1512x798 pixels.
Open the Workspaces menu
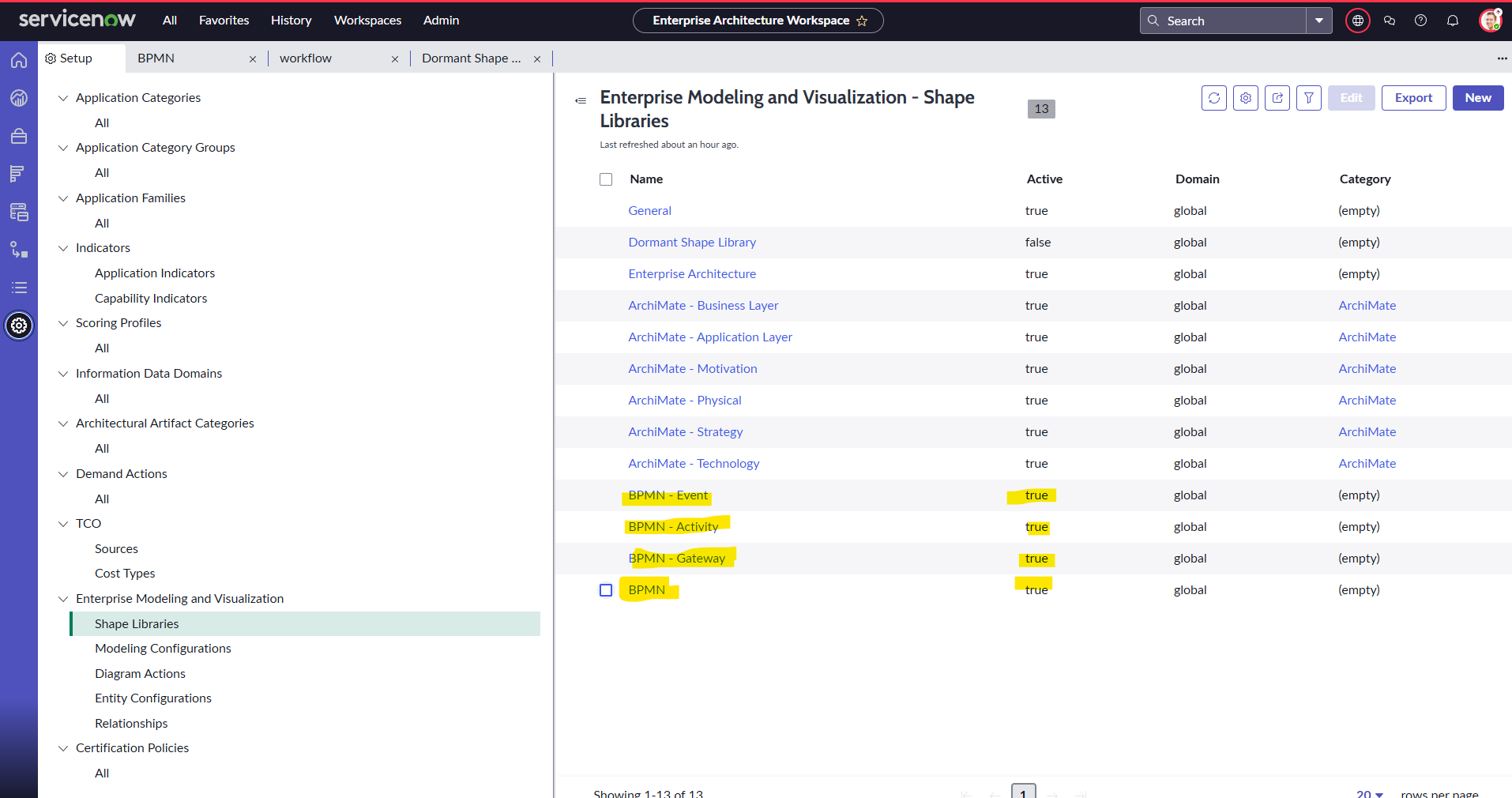pyautogui.click(x=367, y=21)
